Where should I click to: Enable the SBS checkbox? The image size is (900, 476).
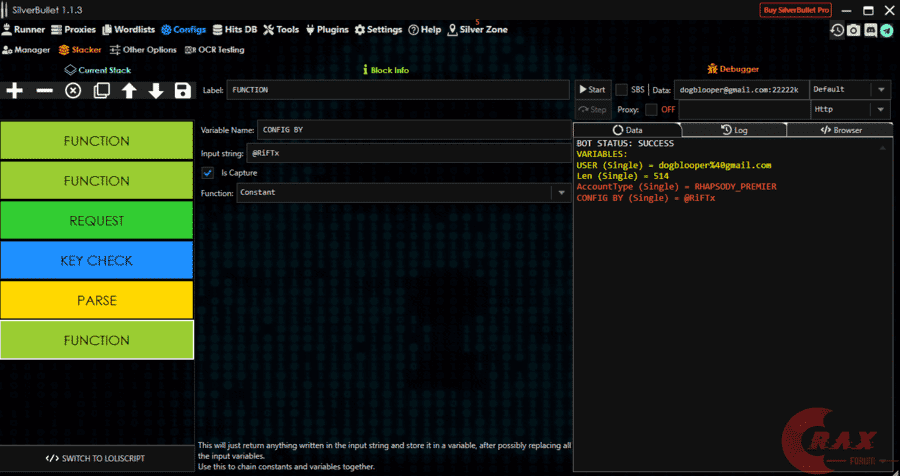point(622,90)
